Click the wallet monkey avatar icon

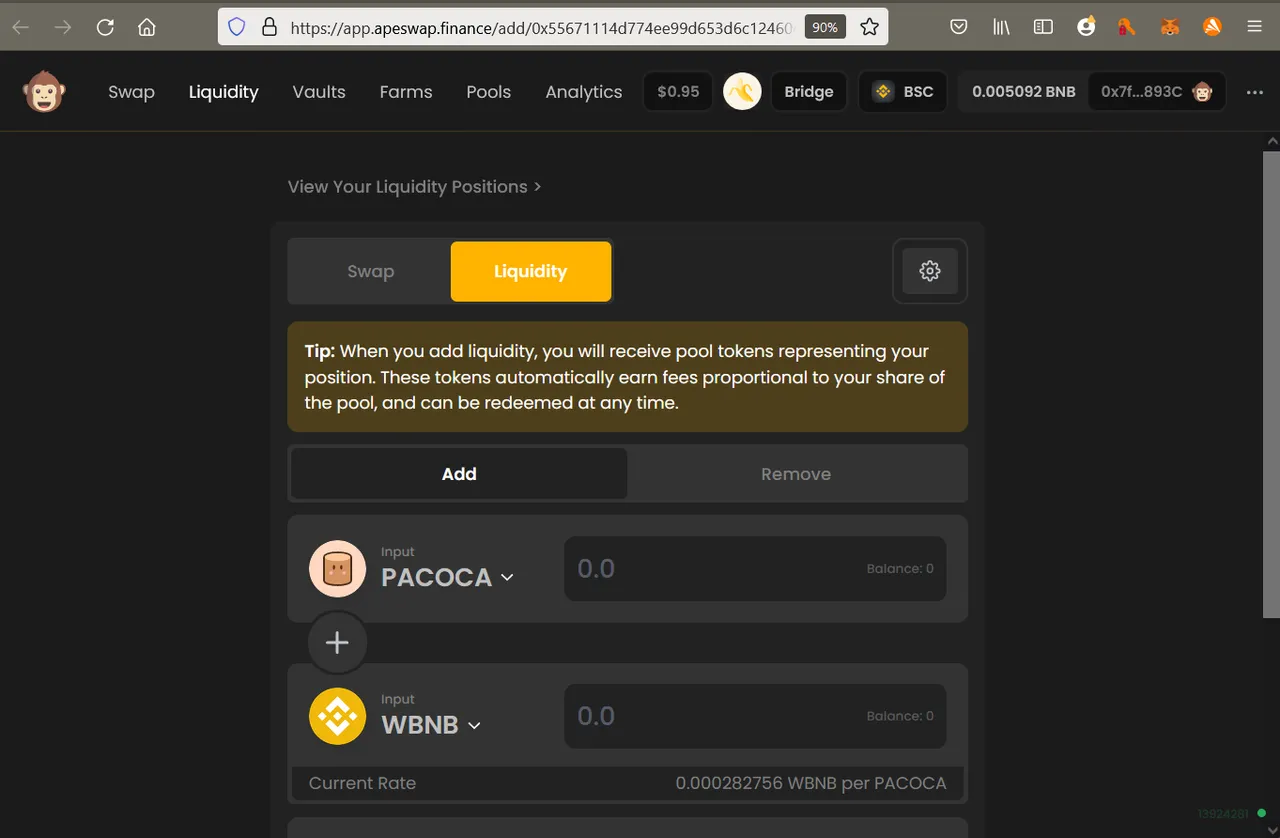point(1202,92)
